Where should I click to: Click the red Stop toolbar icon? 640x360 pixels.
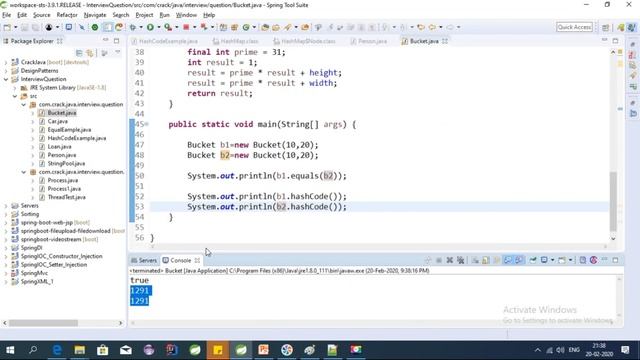click(186, 27)
